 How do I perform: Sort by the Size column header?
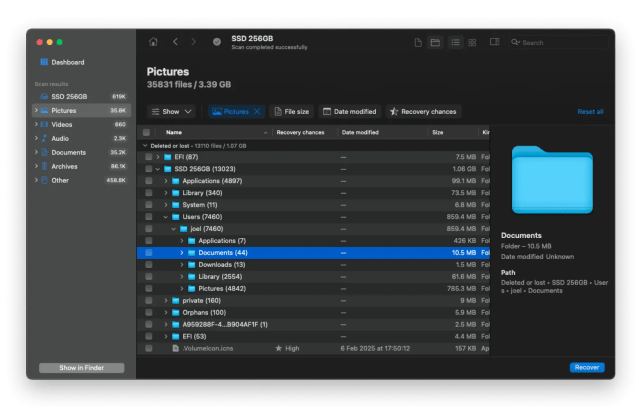(x=438, y=132)
